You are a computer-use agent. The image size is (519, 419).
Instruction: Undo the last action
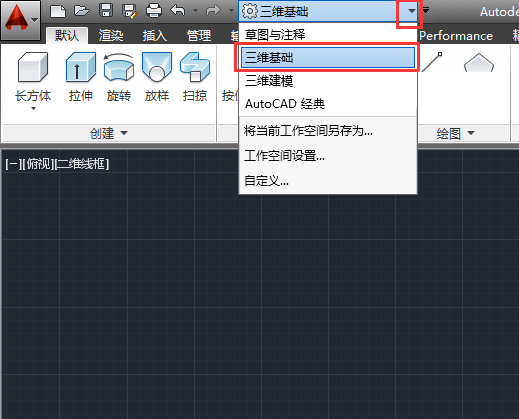pyautogui.click(x=178, y=10)
